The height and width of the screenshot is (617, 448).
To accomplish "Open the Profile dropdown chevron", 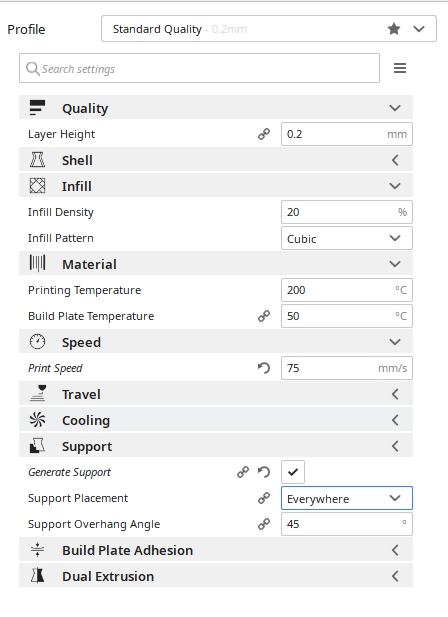I will click(419, 29).
